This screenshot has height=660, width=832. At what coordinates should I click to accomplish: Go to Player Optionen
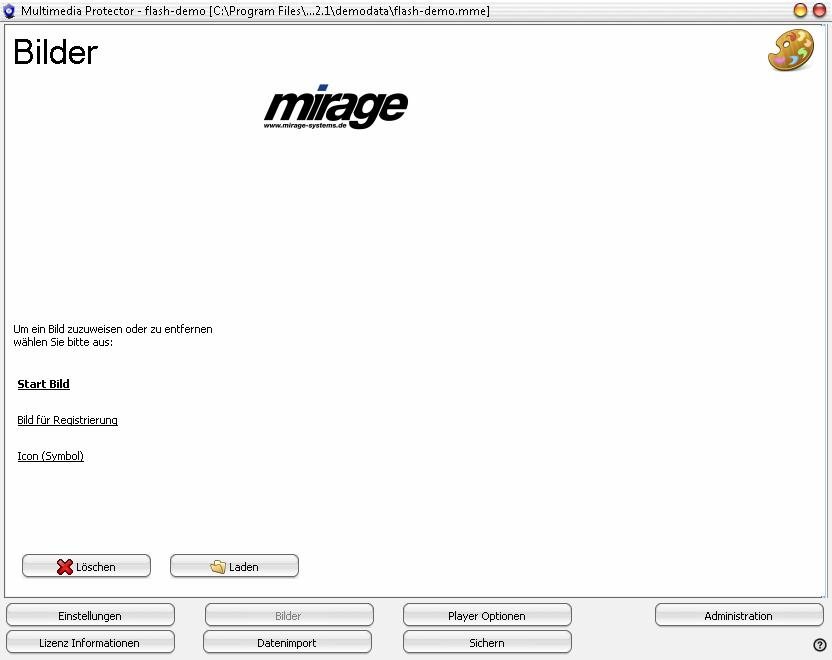(x=487, y=616)
